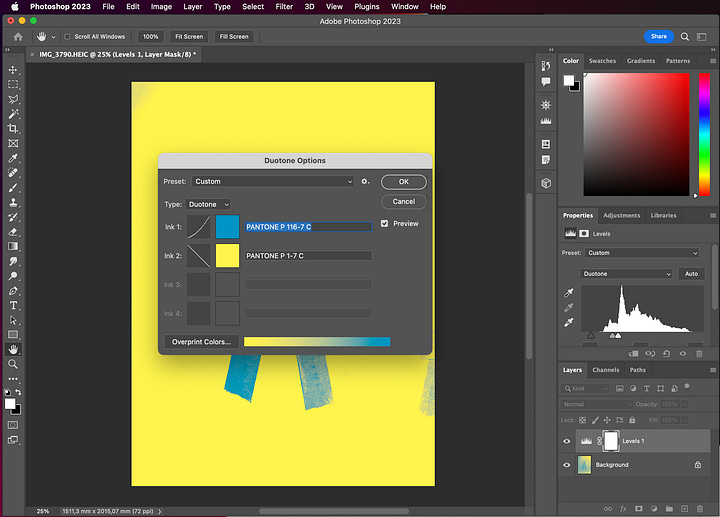Viewport: 720px width, 517px height.
Task: Open the Hand tool preset picker arrow
Action: 53,37
